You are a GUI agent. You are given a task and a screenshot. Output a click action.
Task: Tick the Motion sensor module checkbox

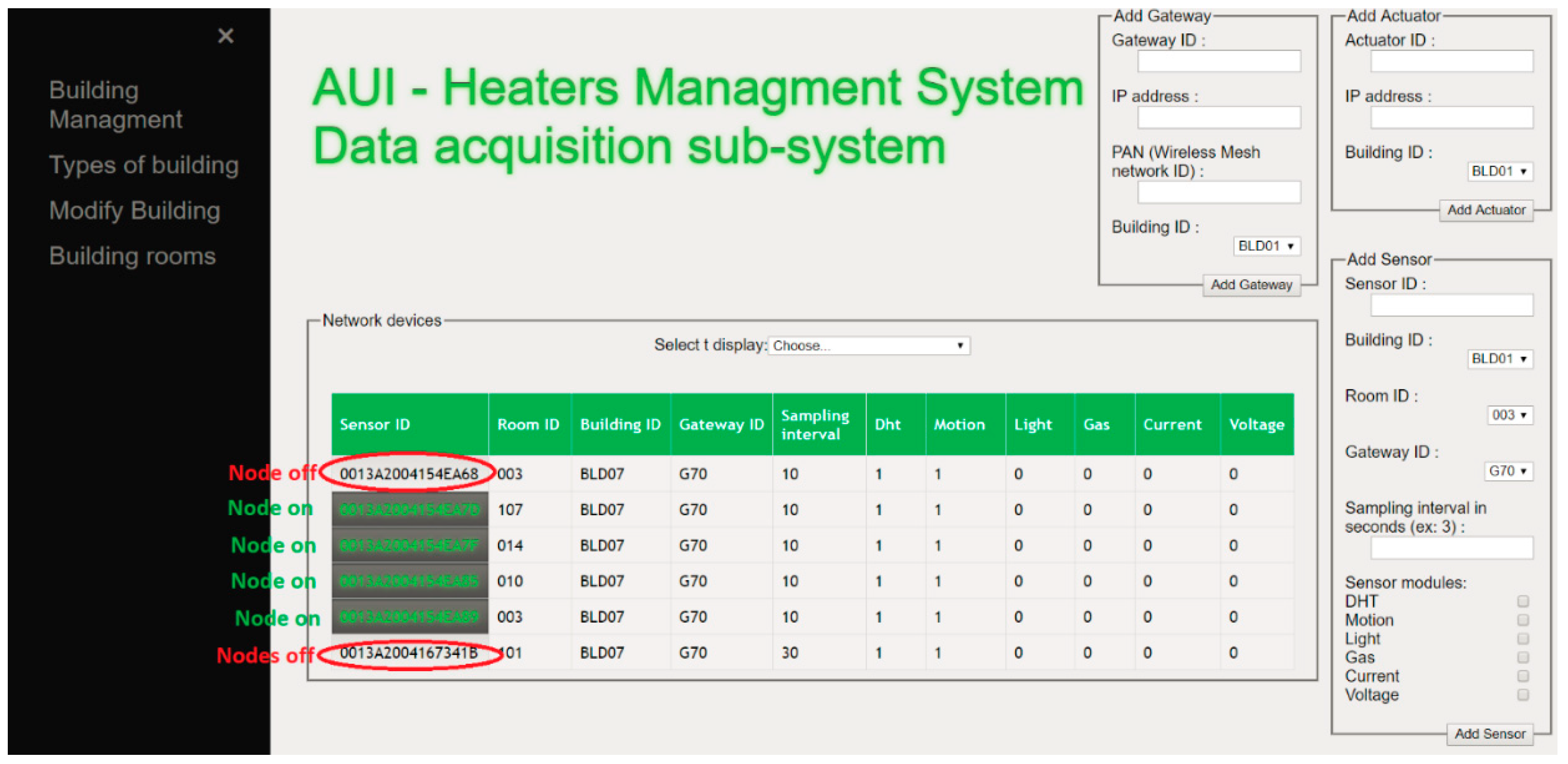[x=1523, y=620]
